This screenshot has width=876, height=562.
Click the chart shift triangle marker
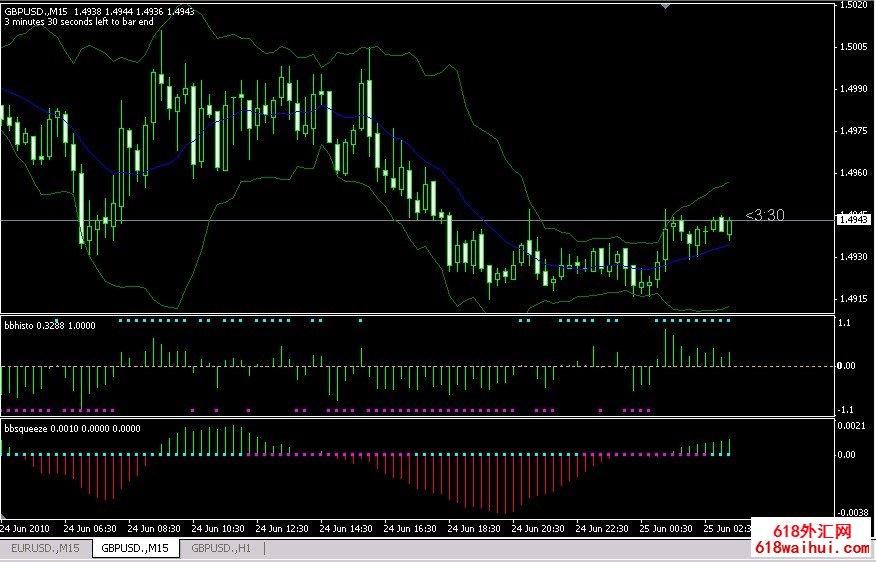point(667,6)
